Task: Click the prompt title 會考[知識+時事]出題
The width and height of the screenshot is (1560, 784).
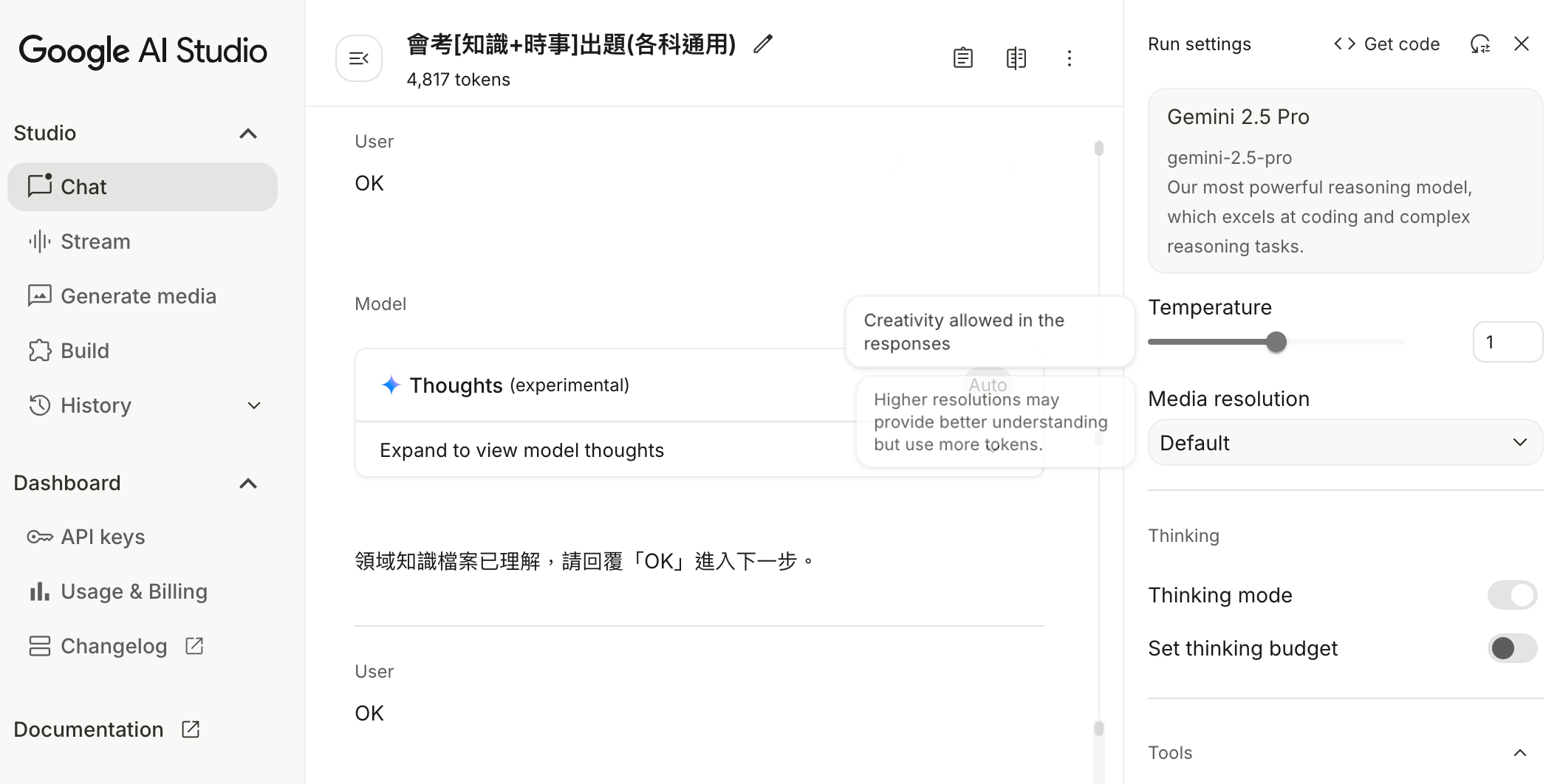Action: click(x=571, y=44)
